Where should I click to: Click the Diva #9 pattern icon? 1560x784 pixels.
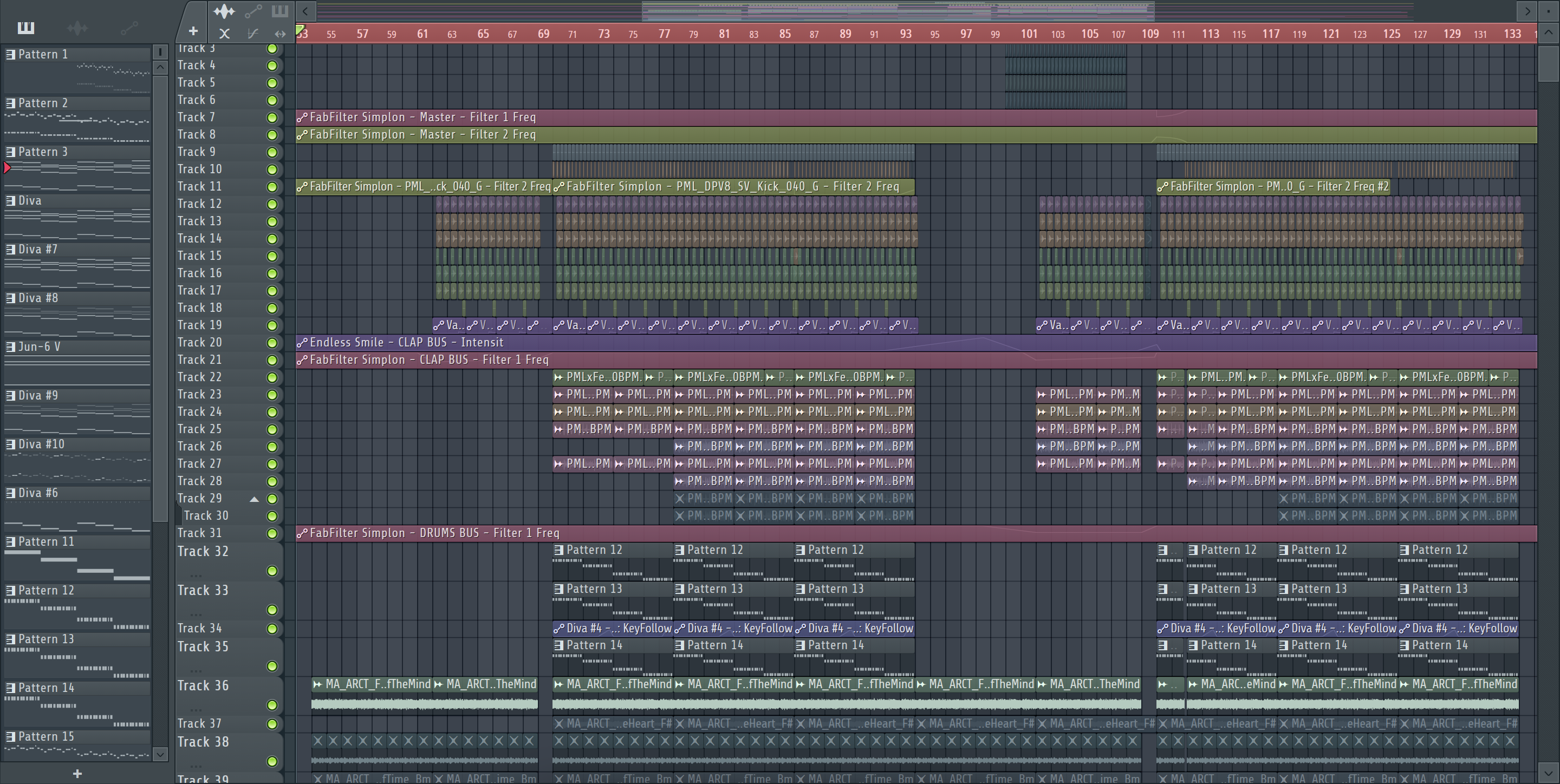click(10, 396)
